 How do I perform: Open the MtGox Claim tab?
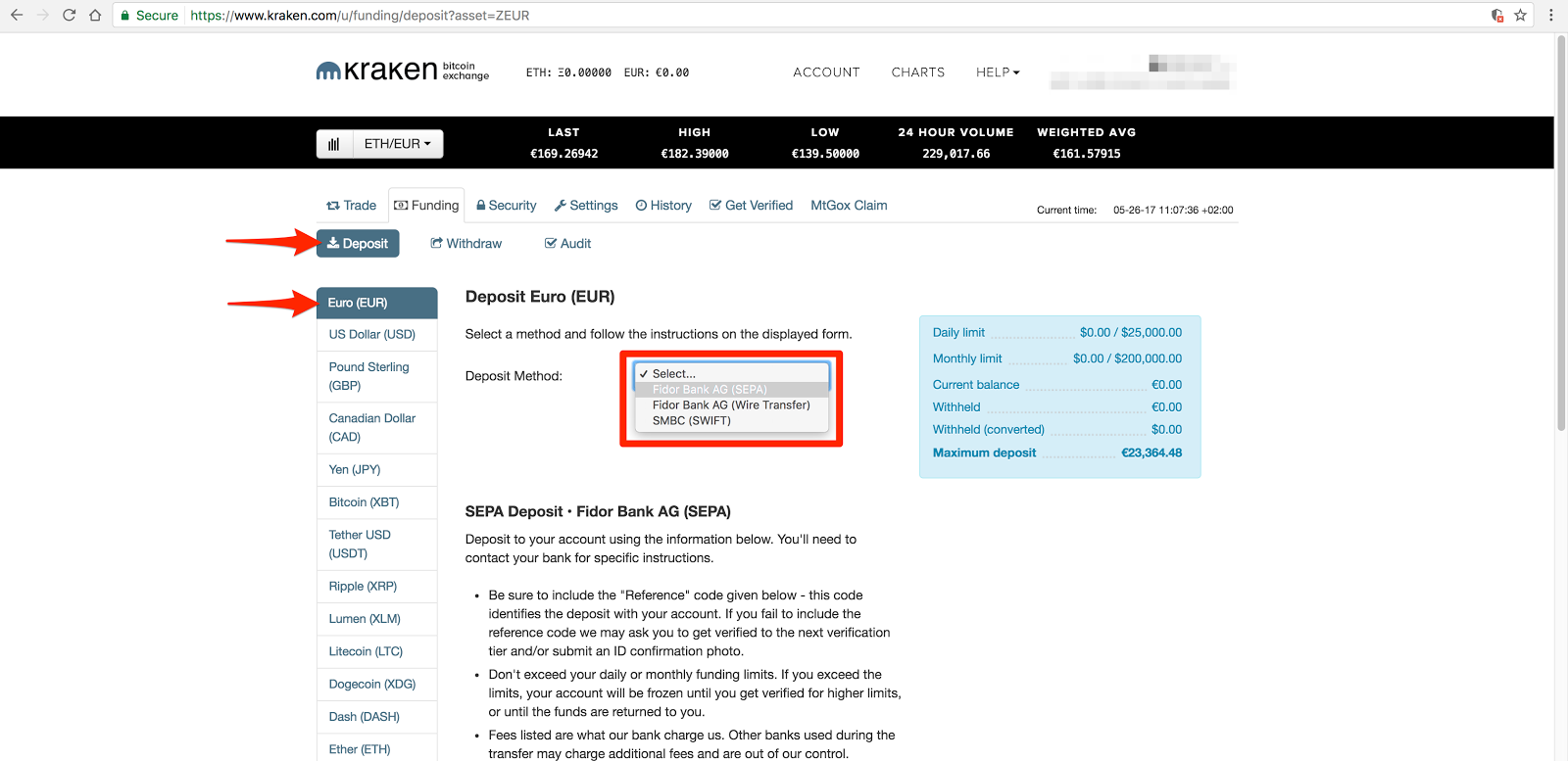point(849,206)
